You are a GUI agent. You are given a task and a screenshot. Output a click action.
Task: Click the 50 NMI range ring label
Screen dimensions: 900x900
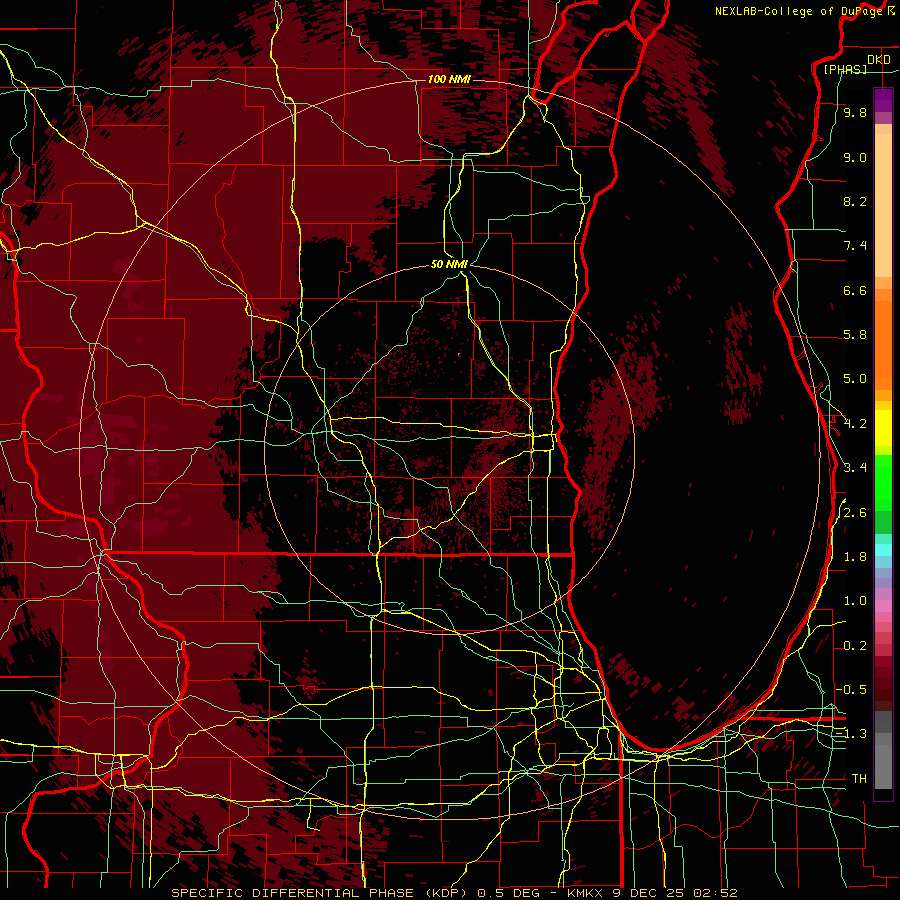coord(449,264)
